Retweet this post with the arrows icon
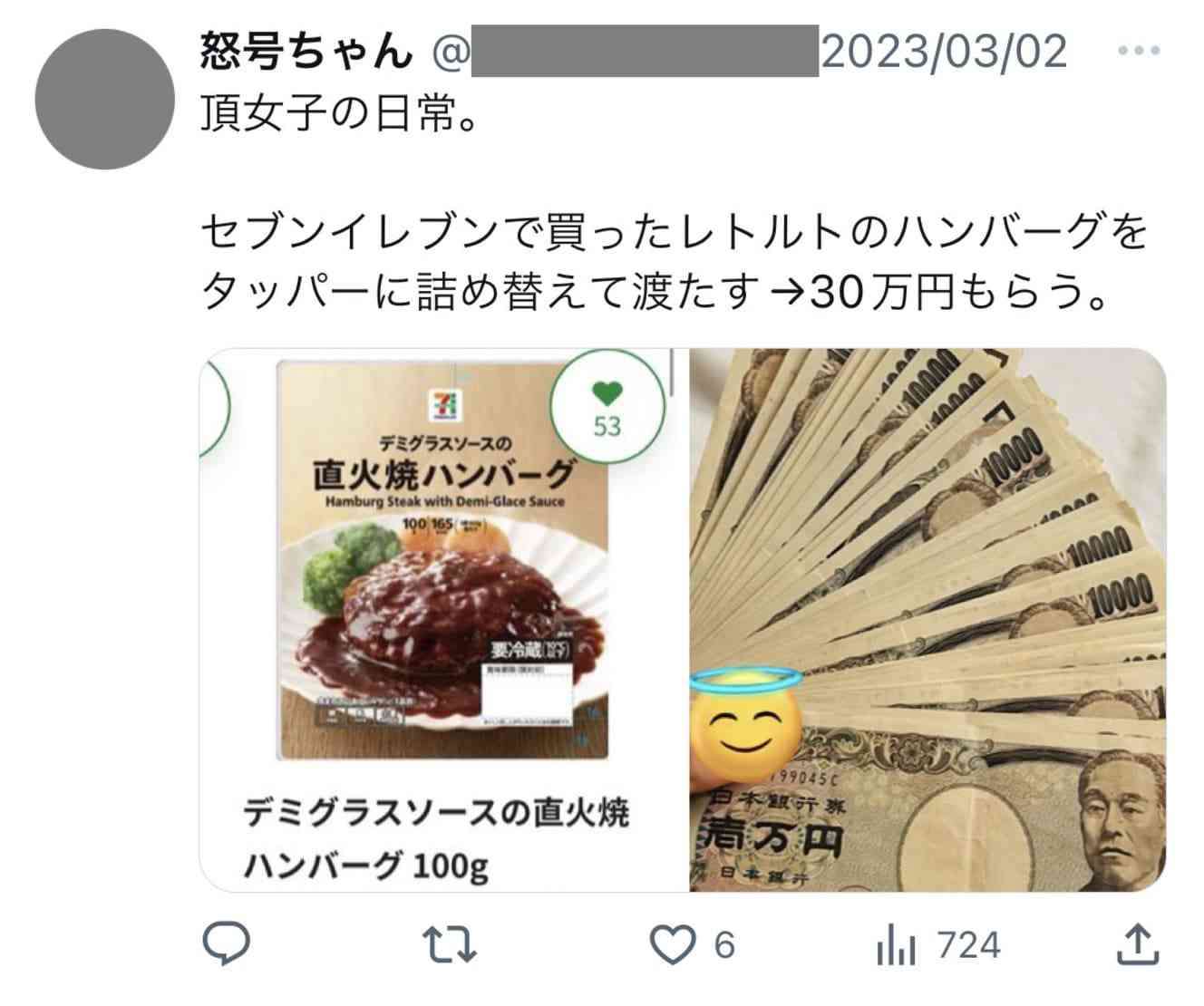The width and height of the screenshot is (1204, 1006). tap(451, 945)
